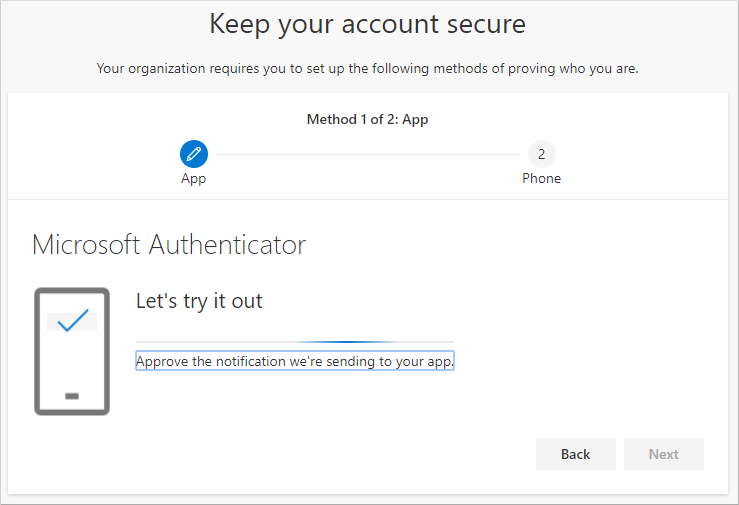
Task: Click the blue pencil App step icon
Action: tap(194, 154)
